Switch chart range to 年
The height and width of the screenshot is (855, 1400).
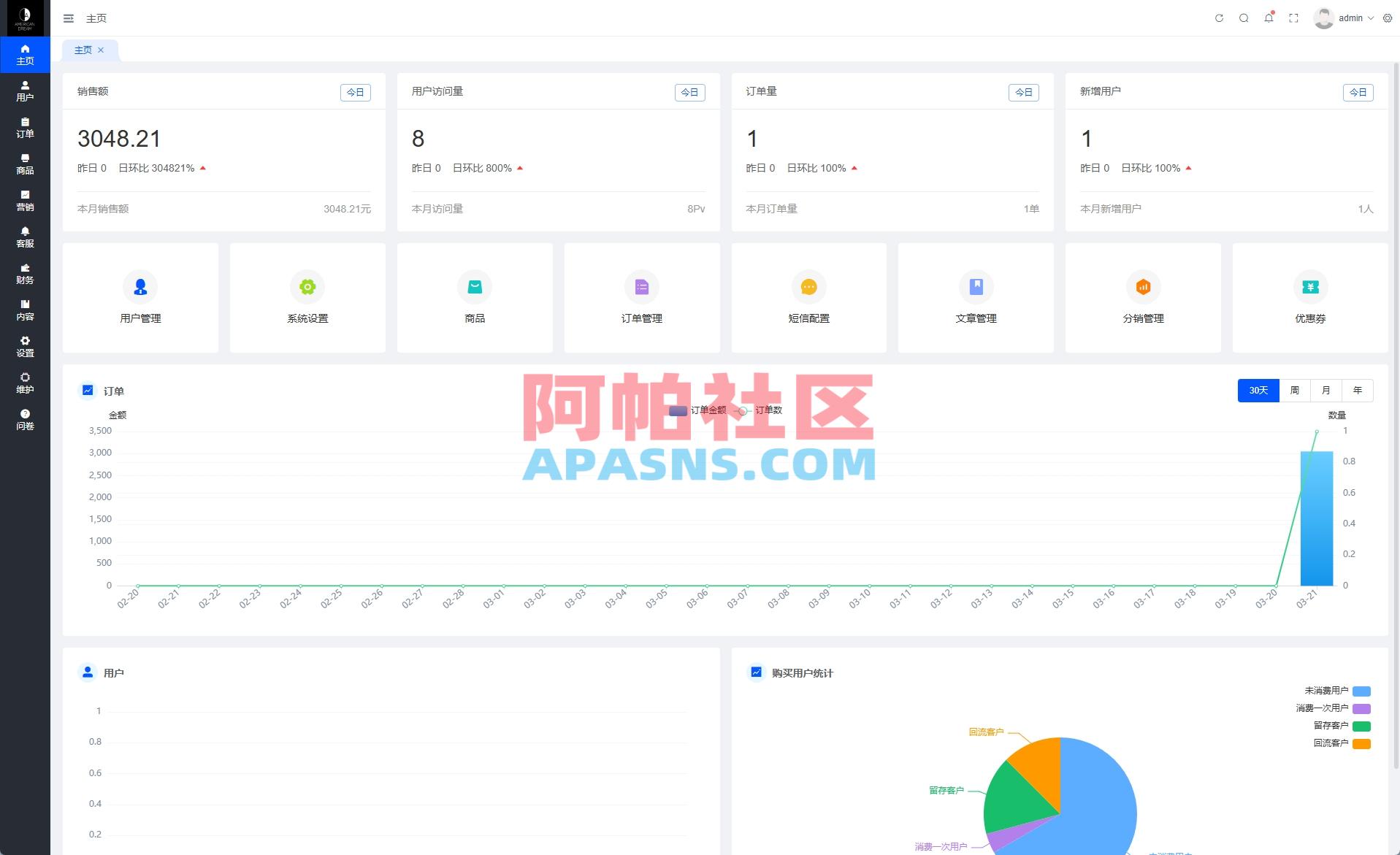tap(1358, 391)
